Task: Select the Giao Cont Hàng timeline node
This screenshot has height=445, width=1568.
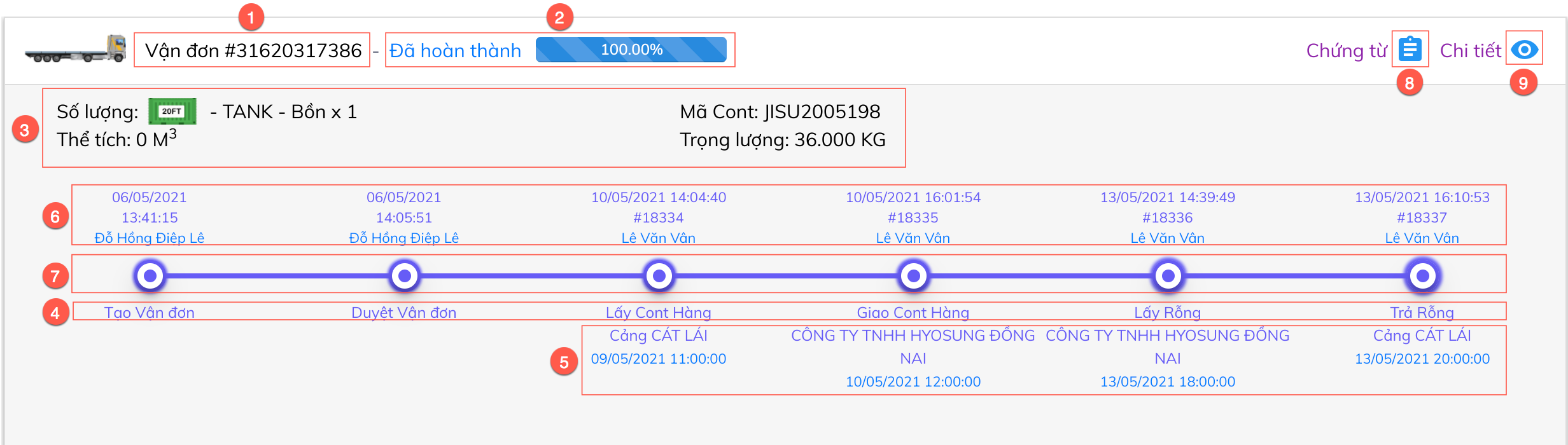Action: (x=913, y=276)
